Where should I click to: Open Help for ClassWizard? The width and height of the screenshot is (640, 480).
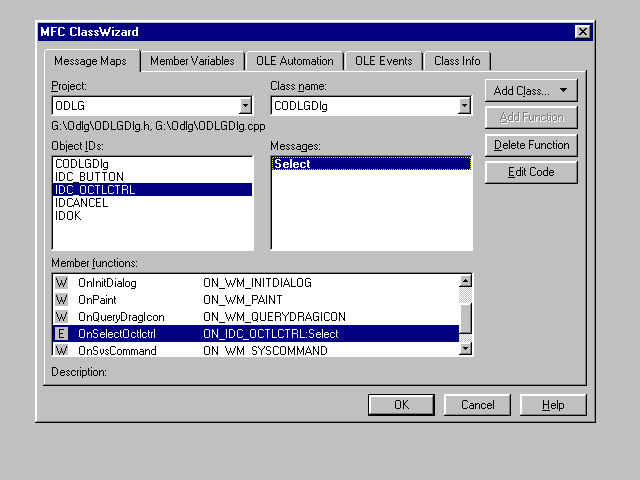coord(553,405)
